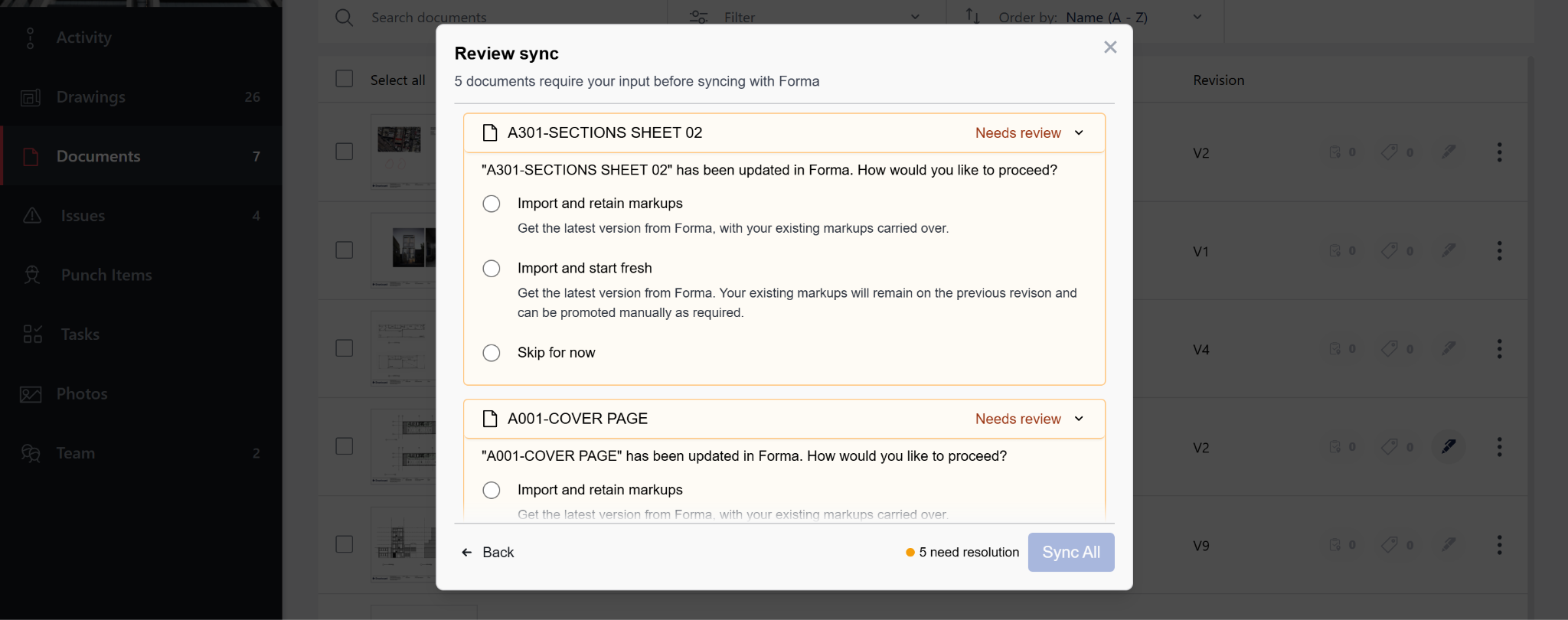The width and height of the screenshot is (1568, 620).
Task: Select Skip for now option
Action: click(492, 353)
